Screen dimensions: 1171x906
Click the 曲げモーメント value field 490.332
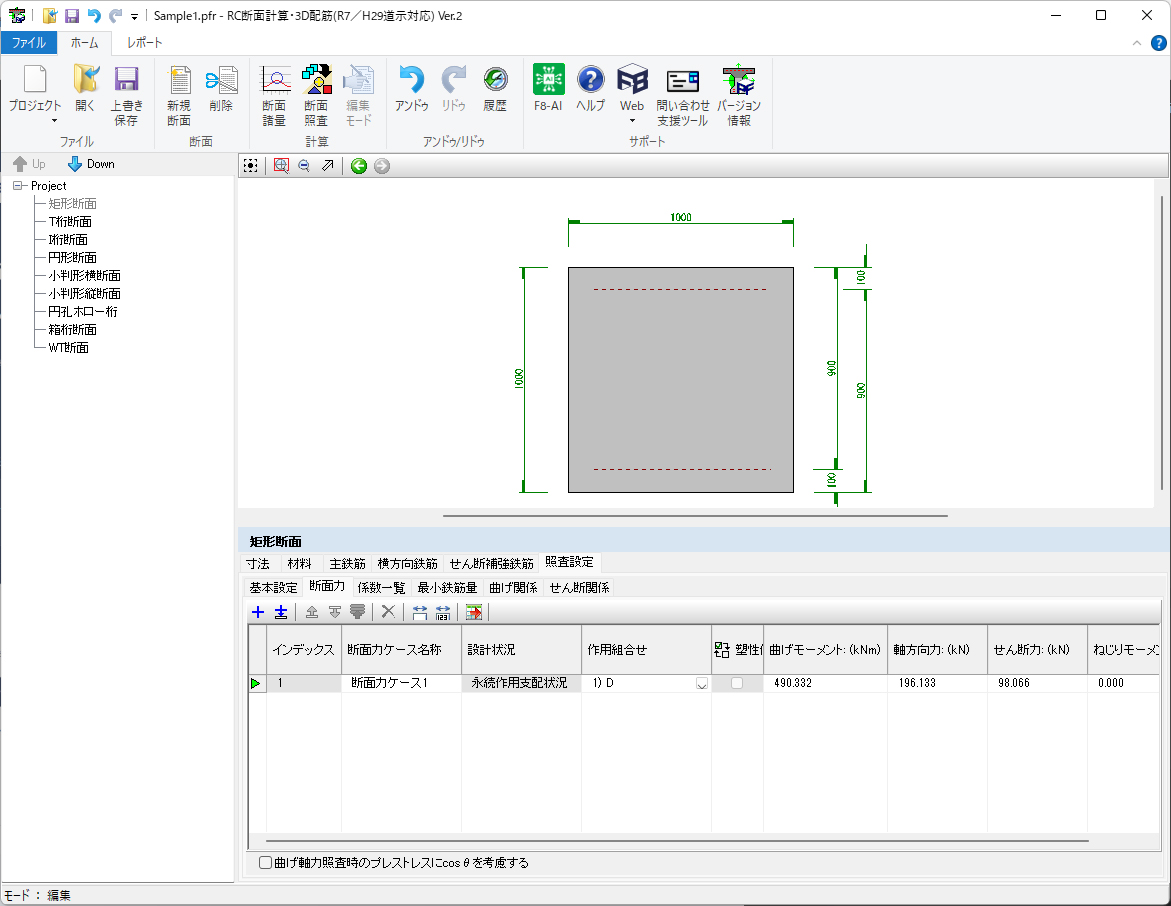pos(823,683)
